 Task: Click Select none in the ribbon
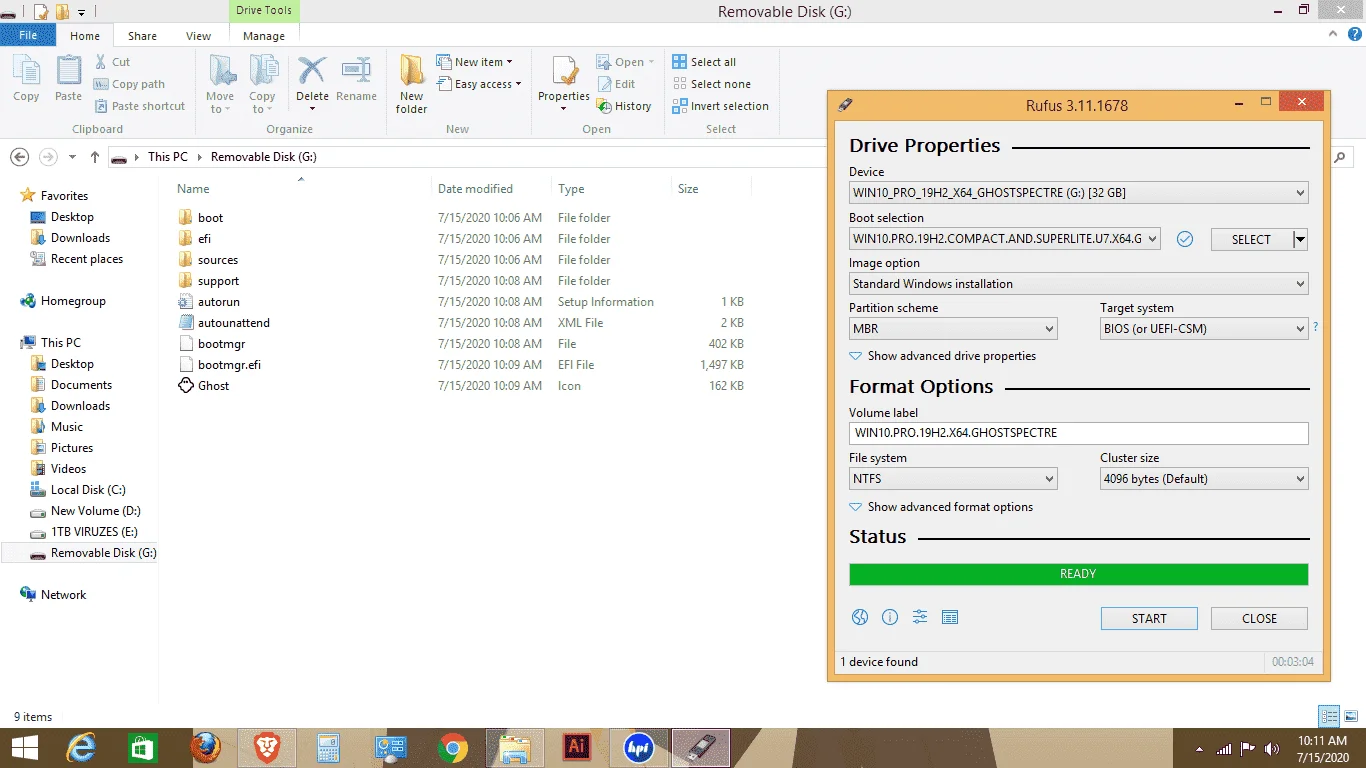pyautogui.click(x=711, y=84)
